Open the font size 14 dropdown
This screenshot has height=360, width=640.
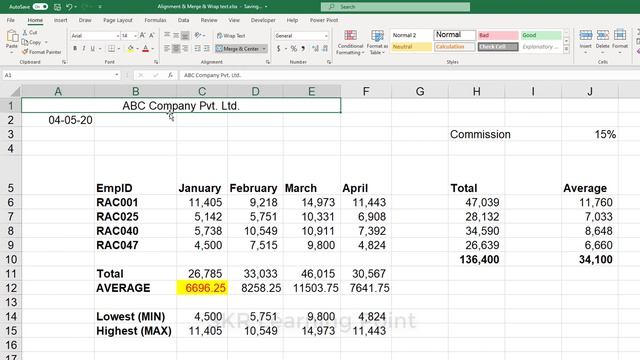(x=135, y=36)
